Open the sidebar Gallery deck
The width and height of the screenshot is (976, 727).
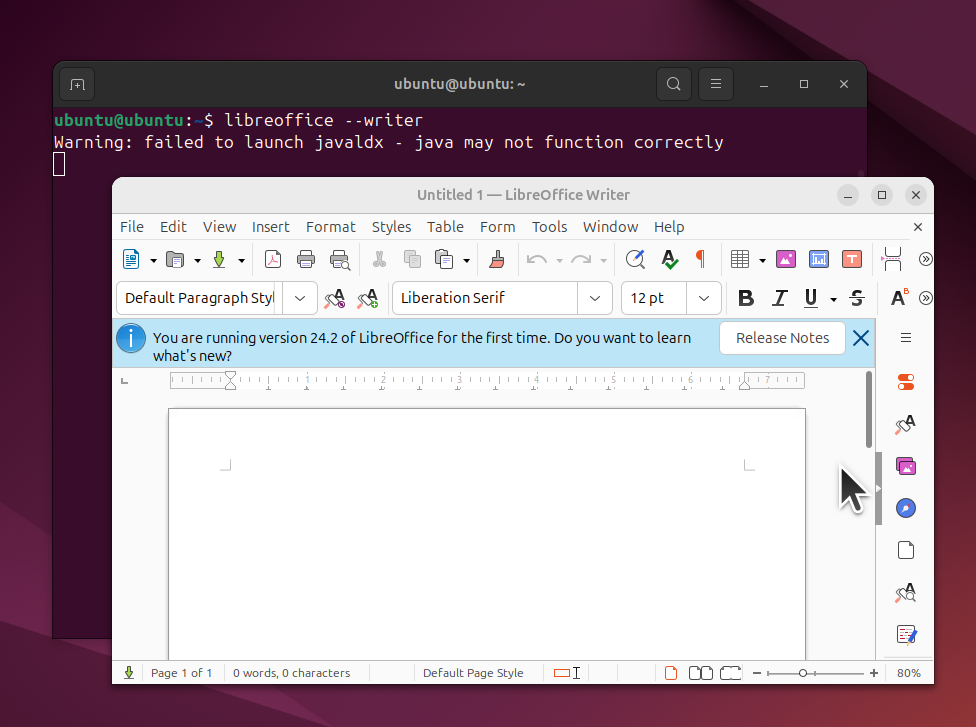coord(906,466)
